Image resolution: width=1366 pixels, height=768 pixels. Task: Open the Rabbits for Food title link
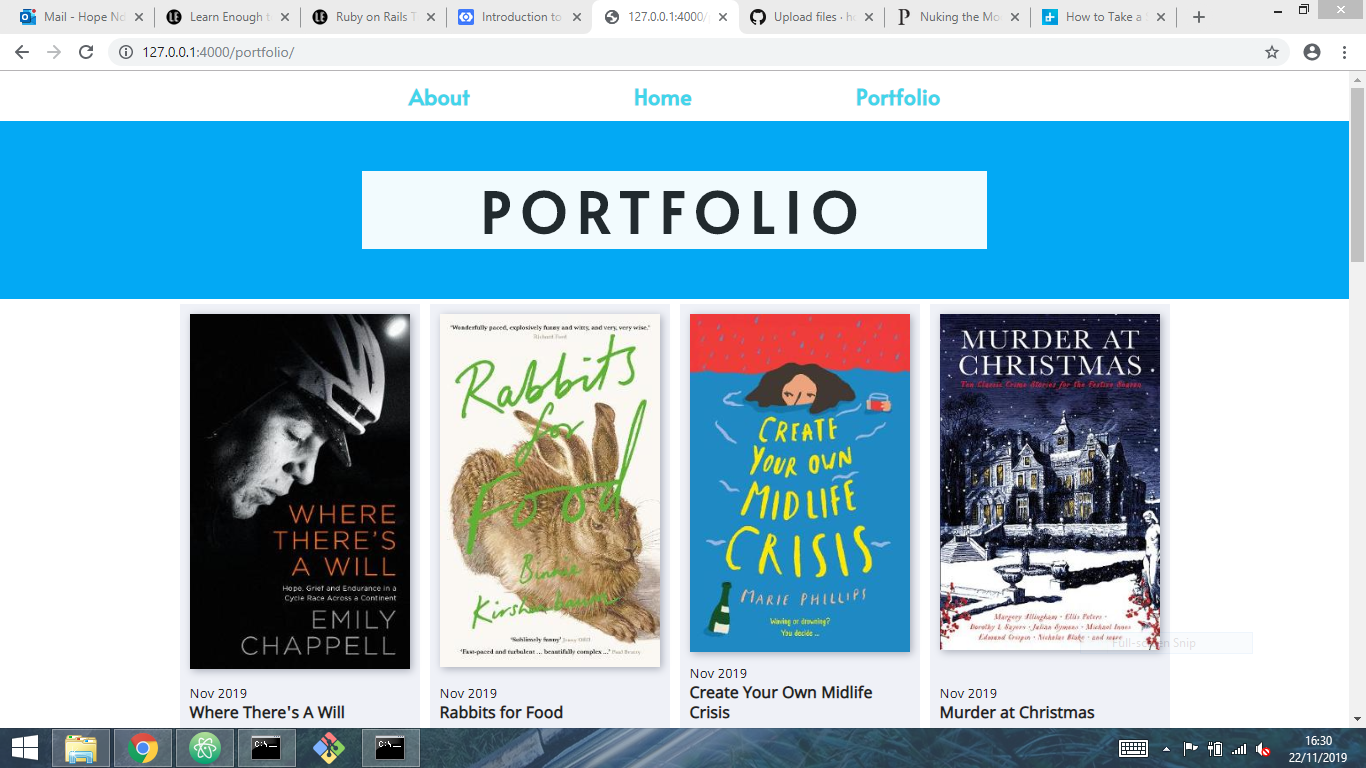[501, 712]
